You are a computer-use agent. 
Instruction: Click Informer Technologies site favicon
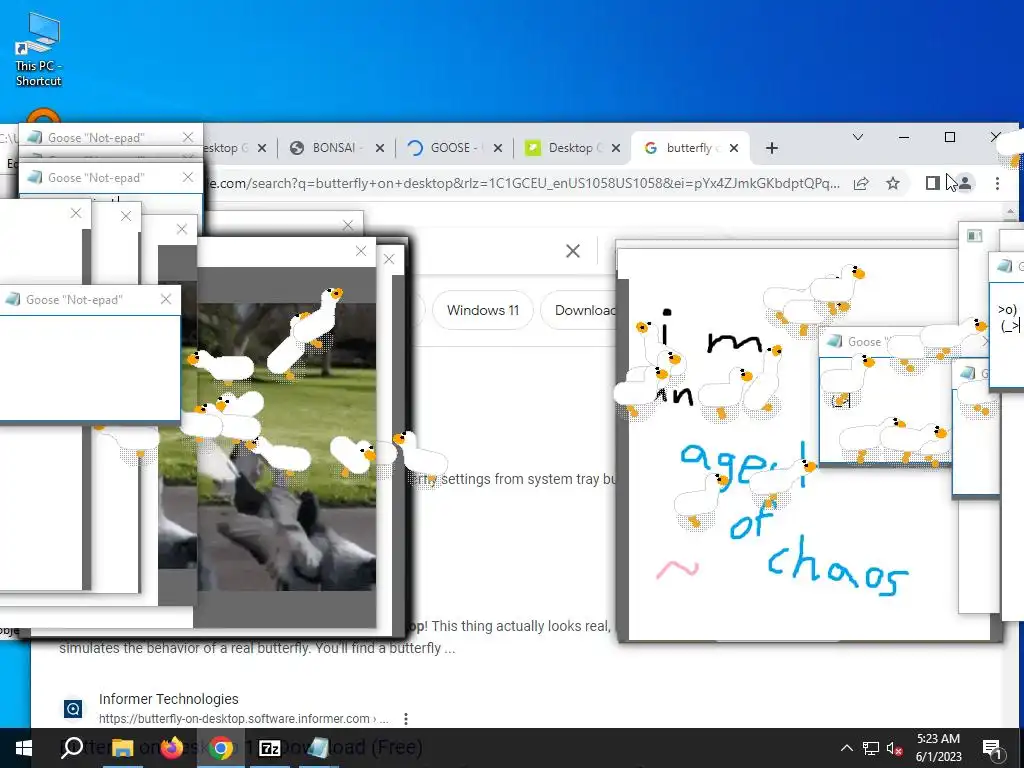pyautogui.click(x=73, y=708)
